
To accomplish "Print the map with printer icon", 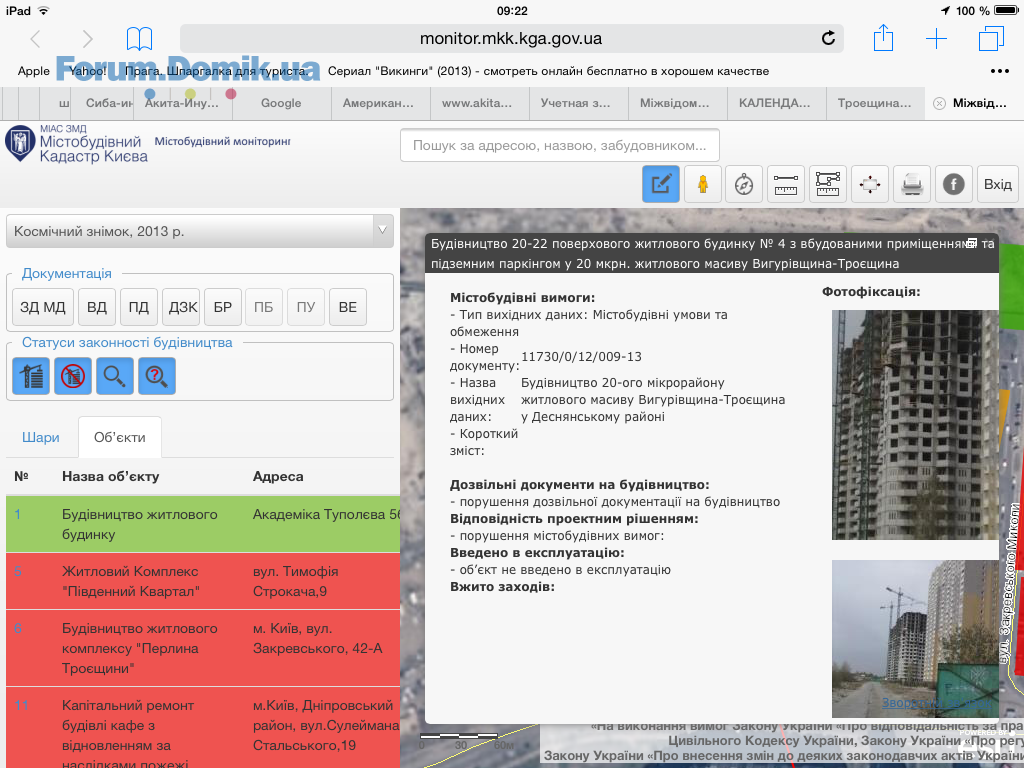I will (912, 184).
